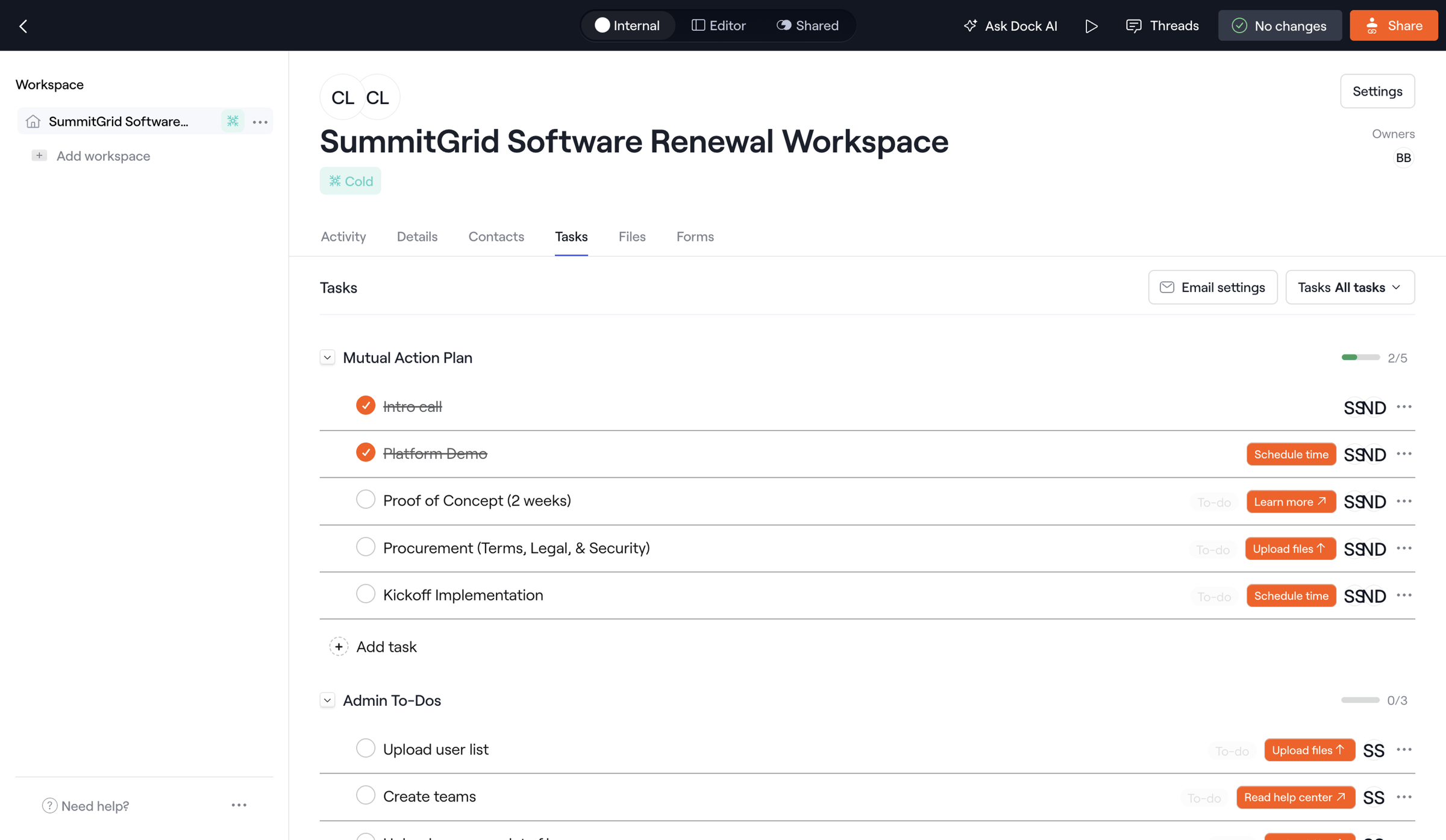
Task: Click the orange Share button
Action: click(x=1394, y=26)
